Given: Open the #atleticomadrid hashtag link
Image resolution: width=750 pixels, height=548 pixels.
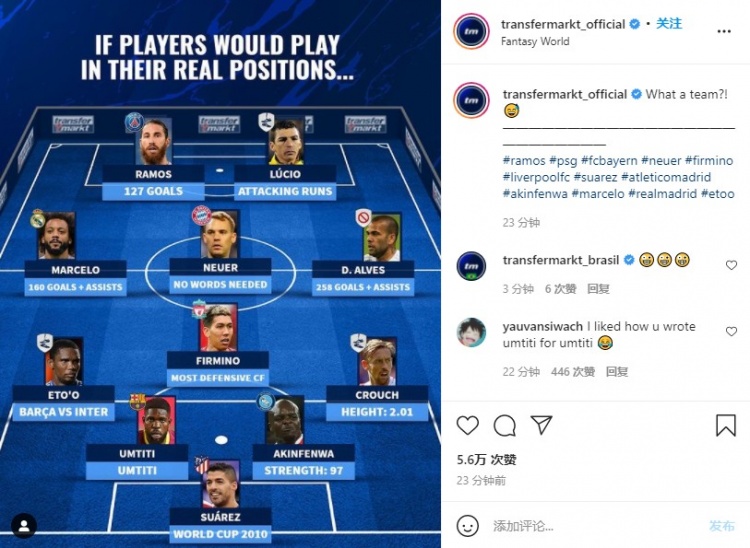Looking at the screenshot, I should pos(666,177).
